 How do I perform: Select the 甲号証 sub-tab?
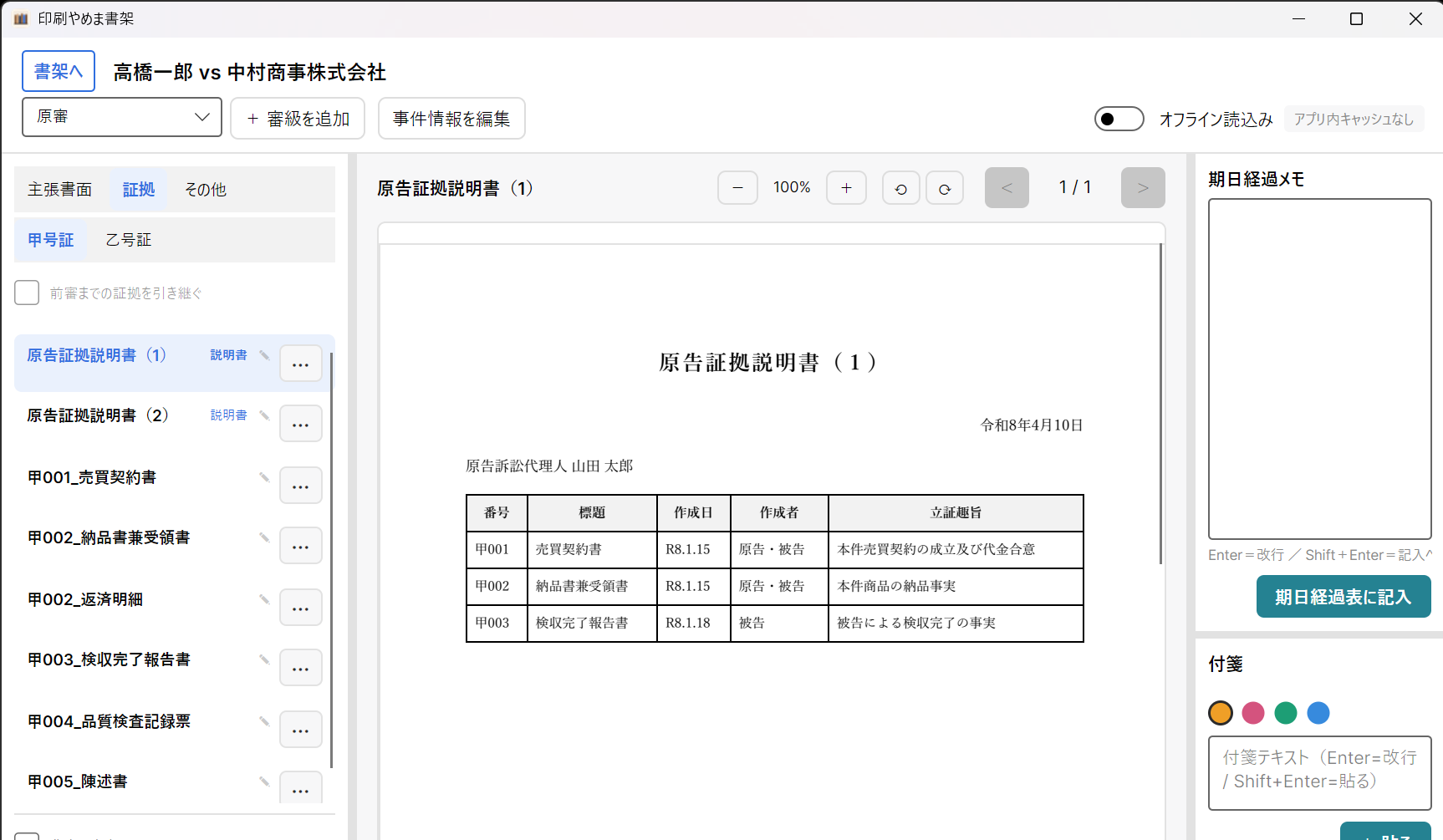click(x=51, y=240)
